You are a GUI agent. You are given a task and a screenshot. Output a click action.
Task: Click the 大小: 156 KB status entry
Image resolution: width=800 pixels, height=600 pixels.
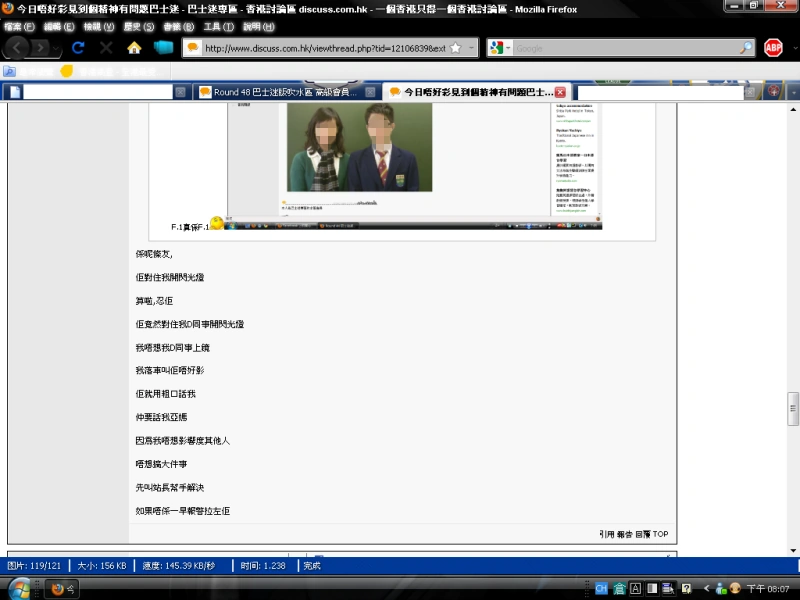[102, 565]
